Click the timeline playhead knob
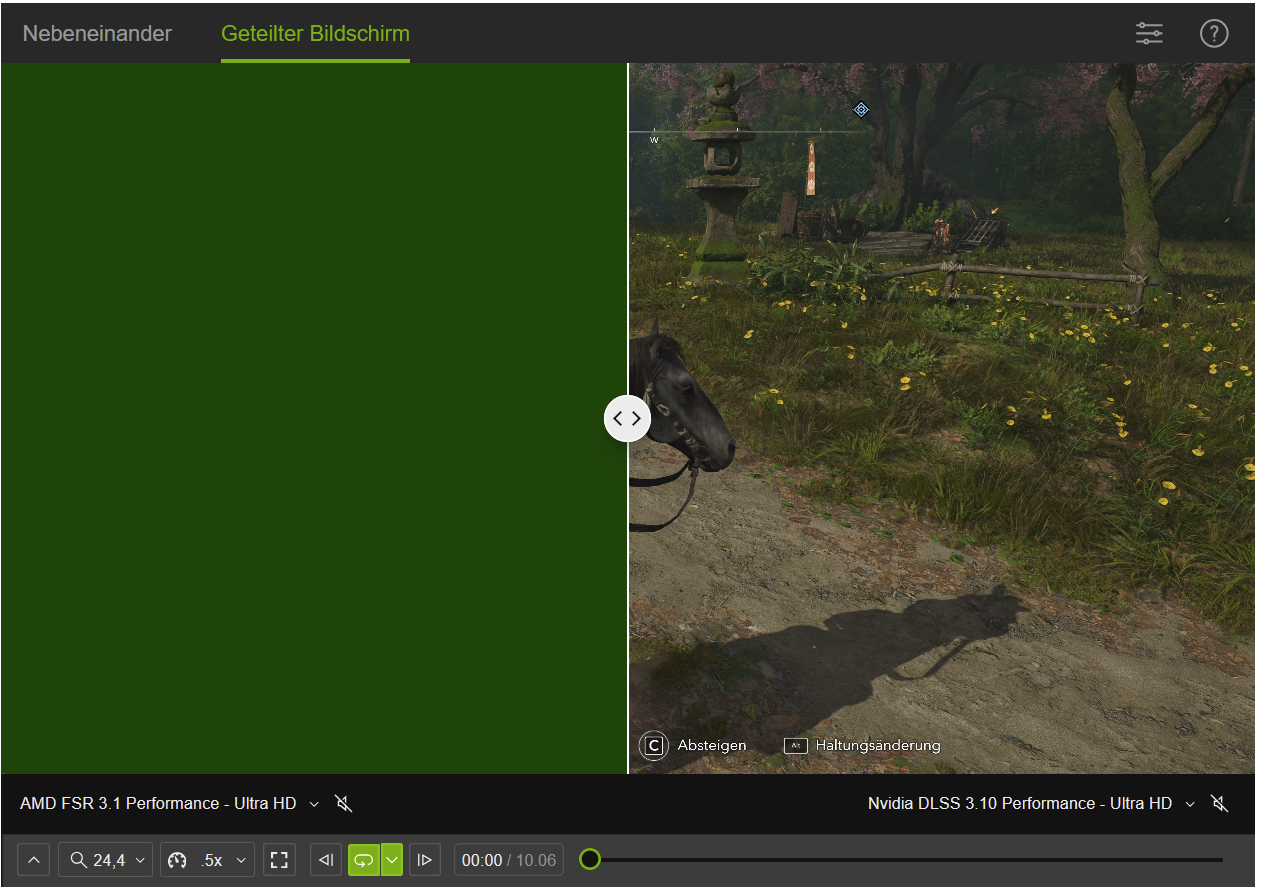The image size is (1261, 890). point(590,859)
